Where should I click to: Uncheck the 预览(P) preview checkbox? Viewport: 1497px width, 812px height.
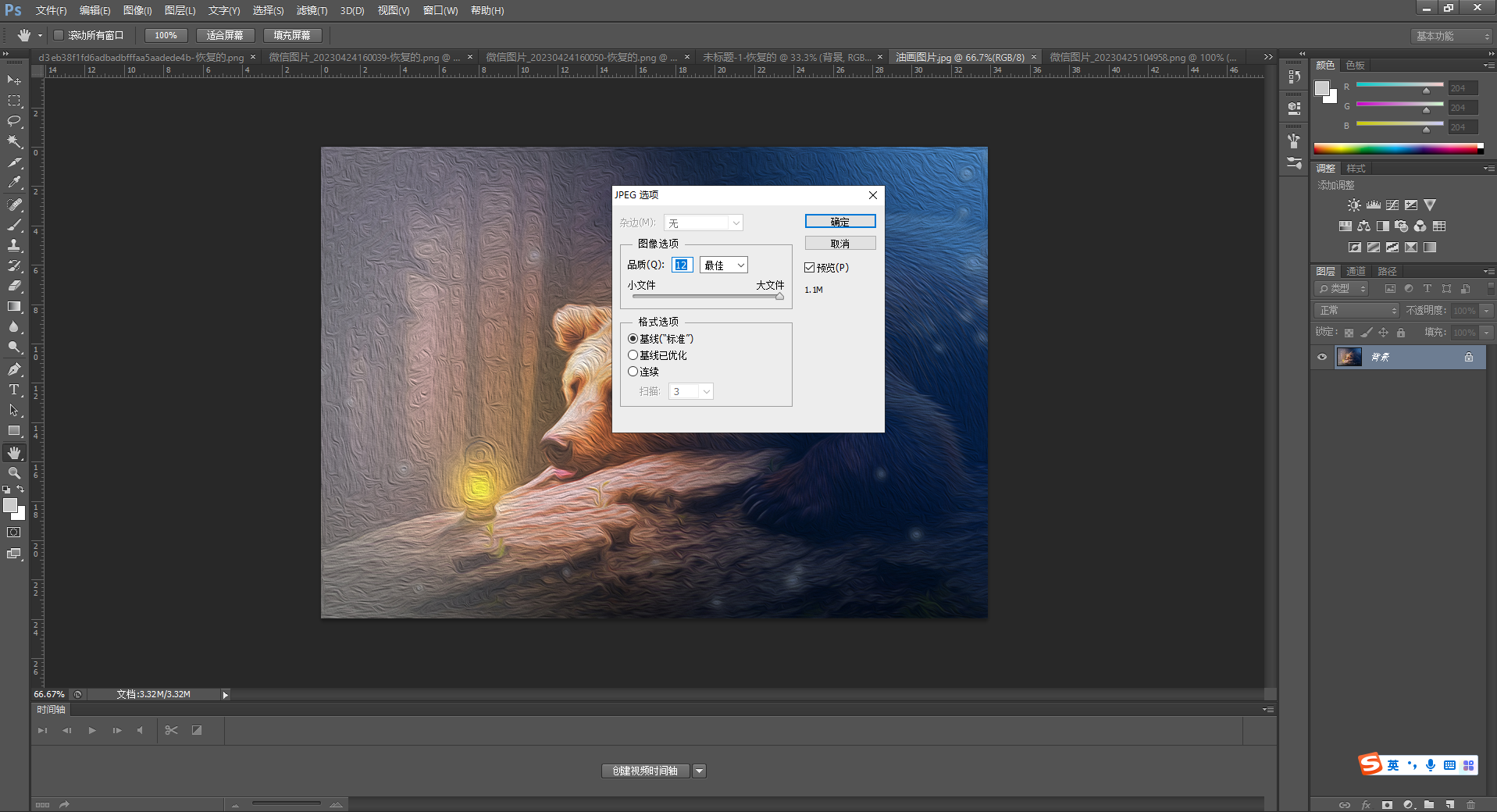click(810, 267)
